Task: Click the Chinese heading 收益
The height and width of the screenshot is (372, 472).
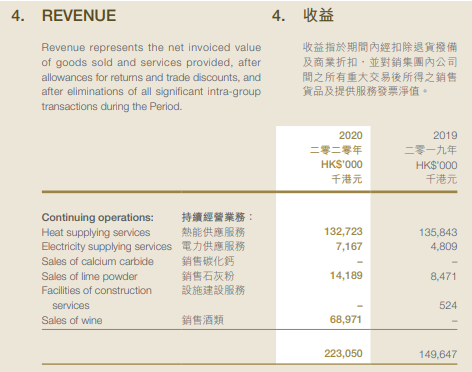Action: point(318,15)
